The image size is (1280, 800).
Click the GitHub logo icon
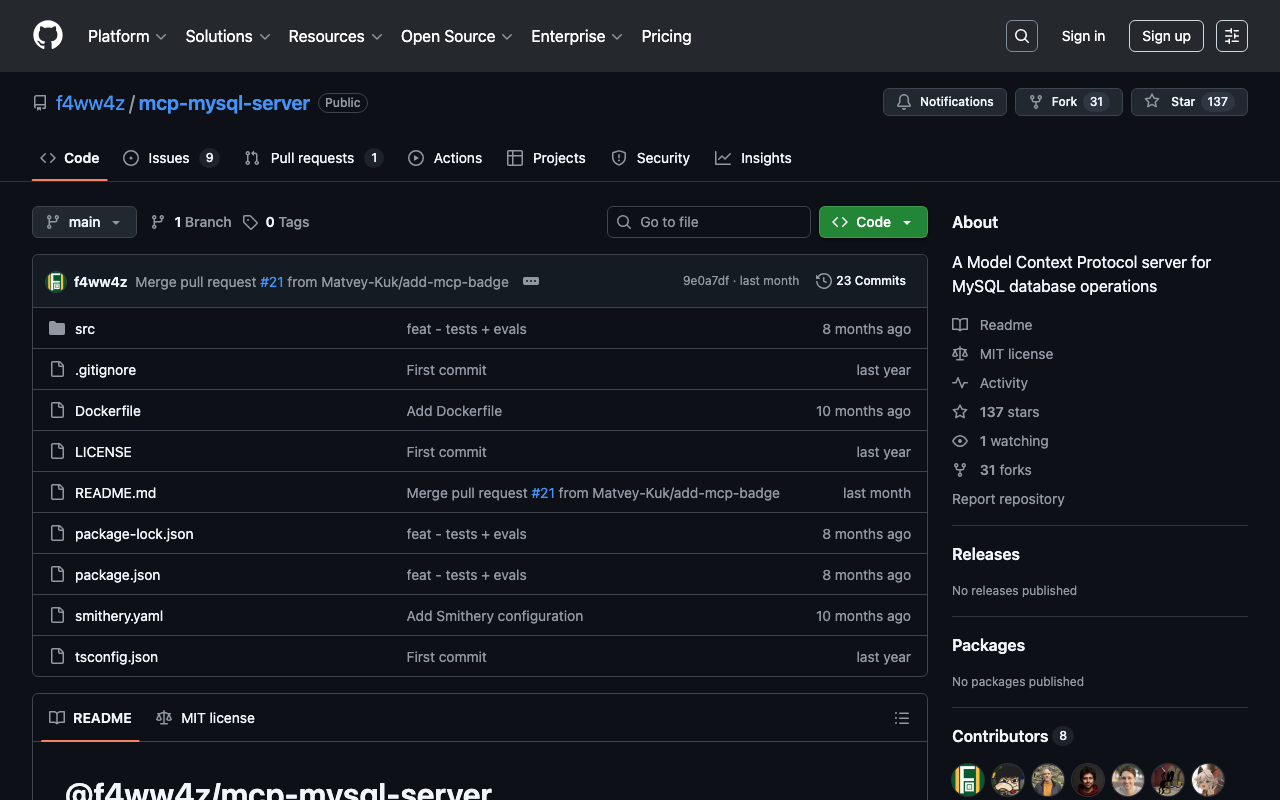(x=48, y=36)
